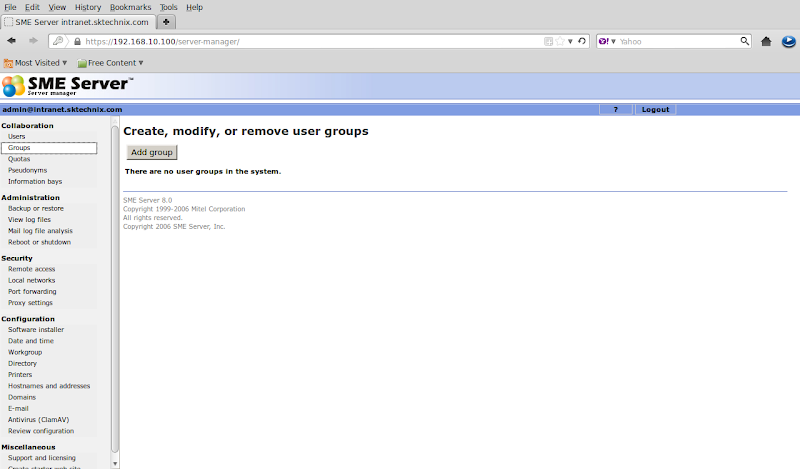
Task: Open the Help menu
Action: pyautogui.click(x=194, y=7)
